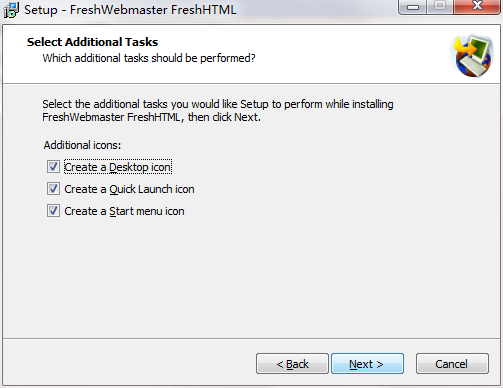Click the 'Create a Quick Launch icon' label
Viewport: 503px width, 388px height.
tap(129, 189)
